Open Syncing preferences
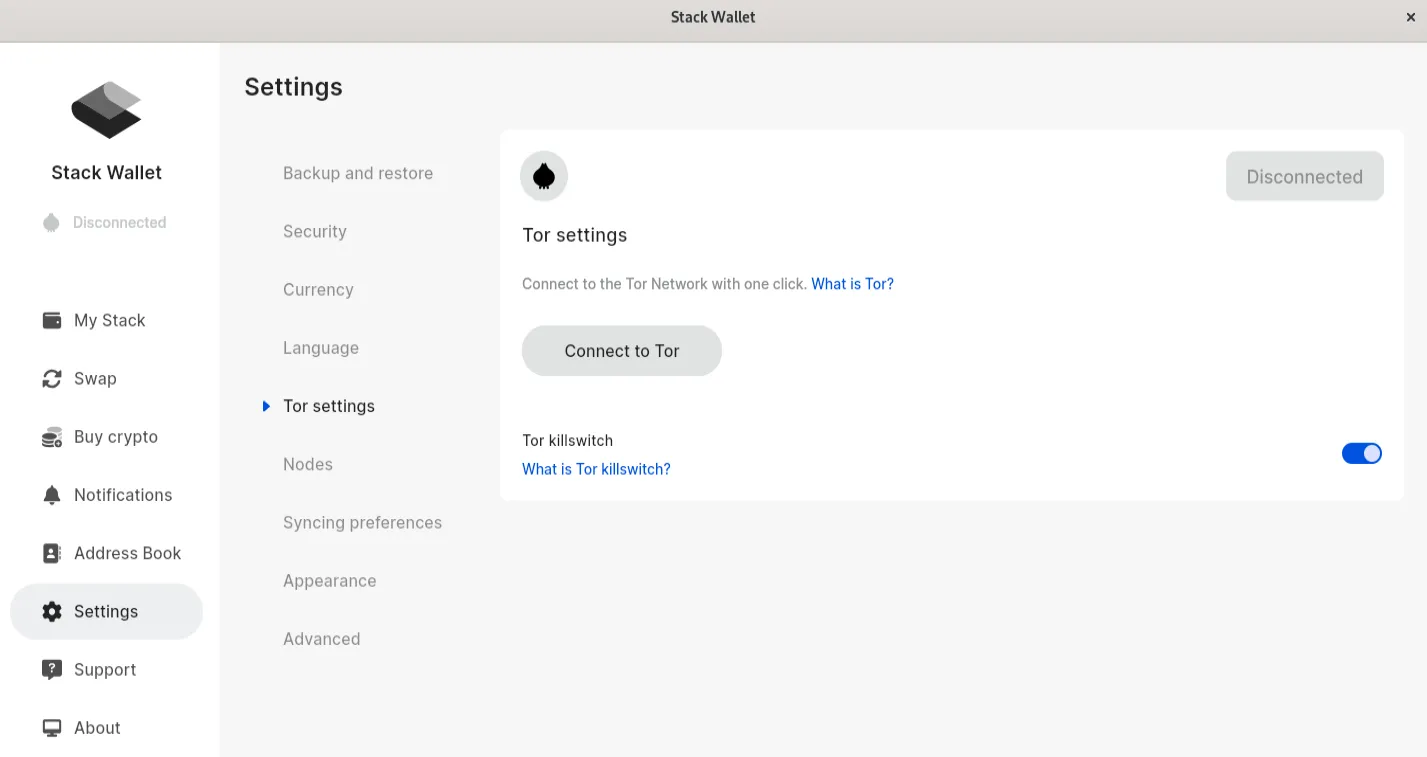1427x757 pixels. 362,523
